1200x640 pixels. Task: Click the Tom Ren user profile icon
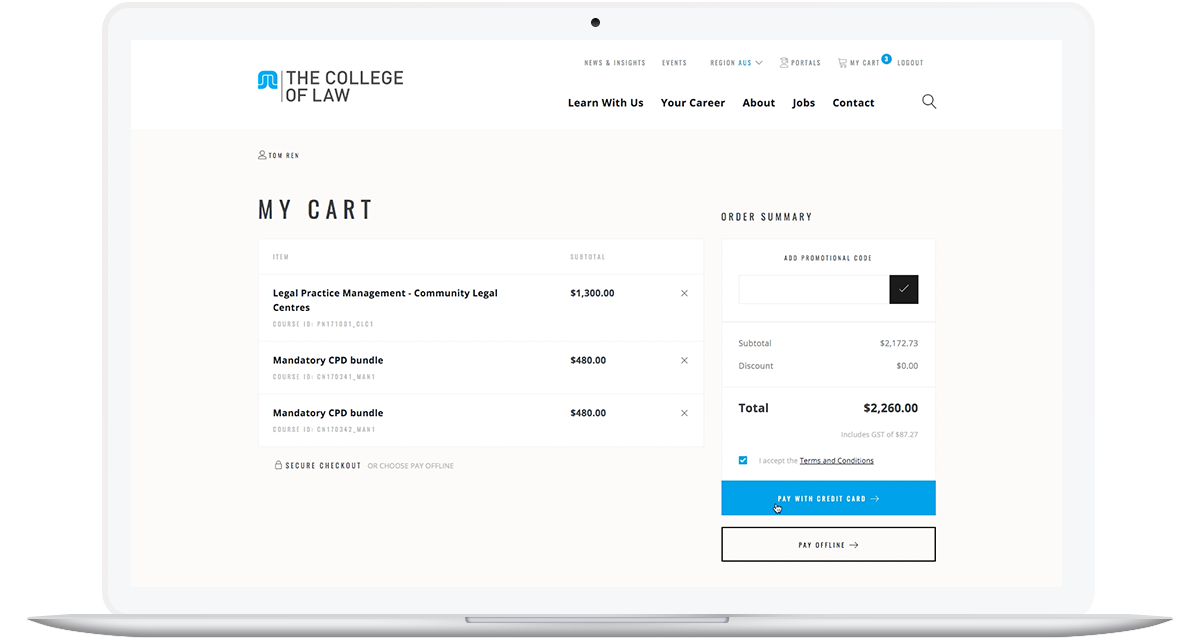click(260, 155)
